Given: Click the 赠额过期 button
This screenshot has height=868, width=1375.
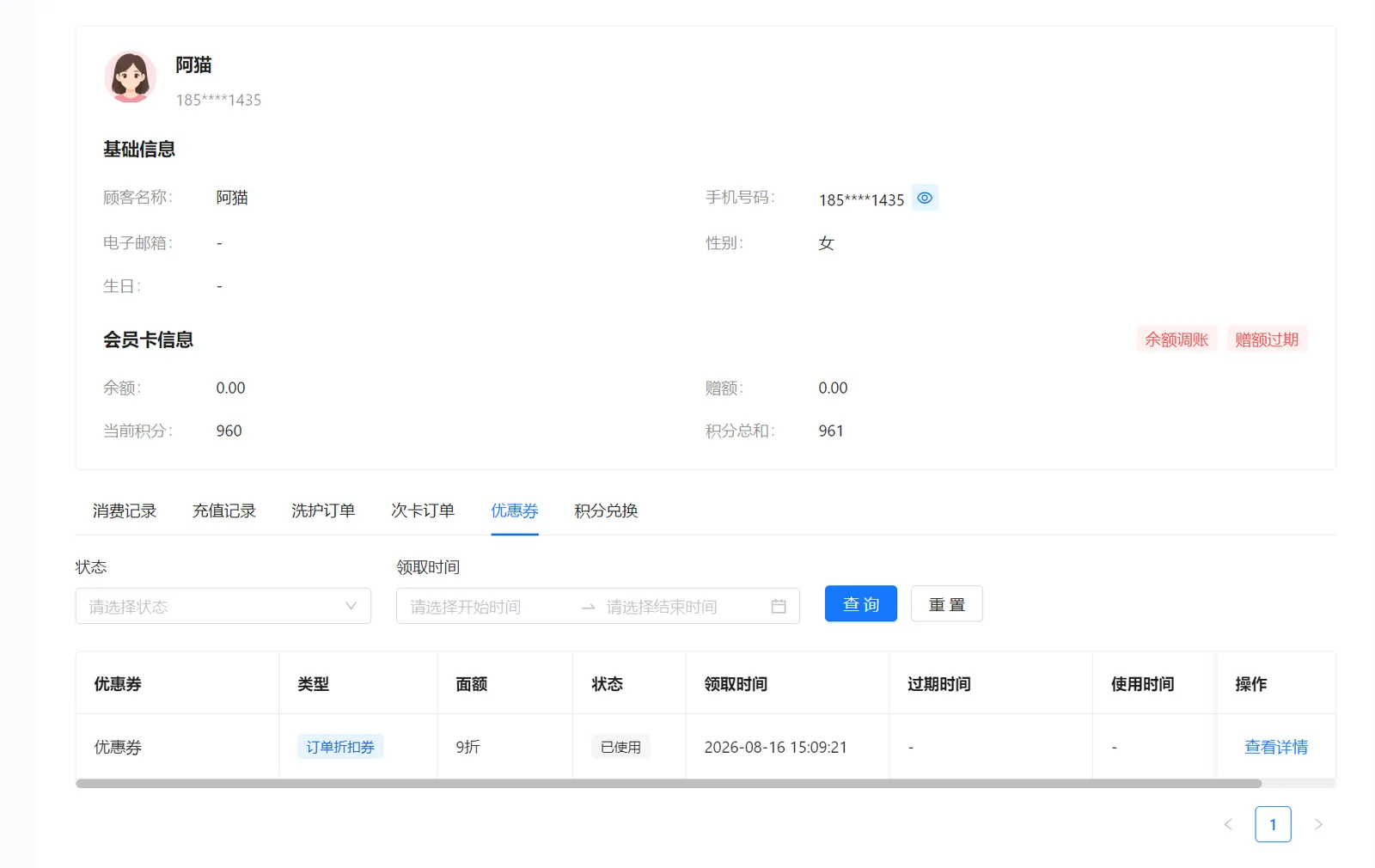Looking at the screenshot, I should point(1267,339).
